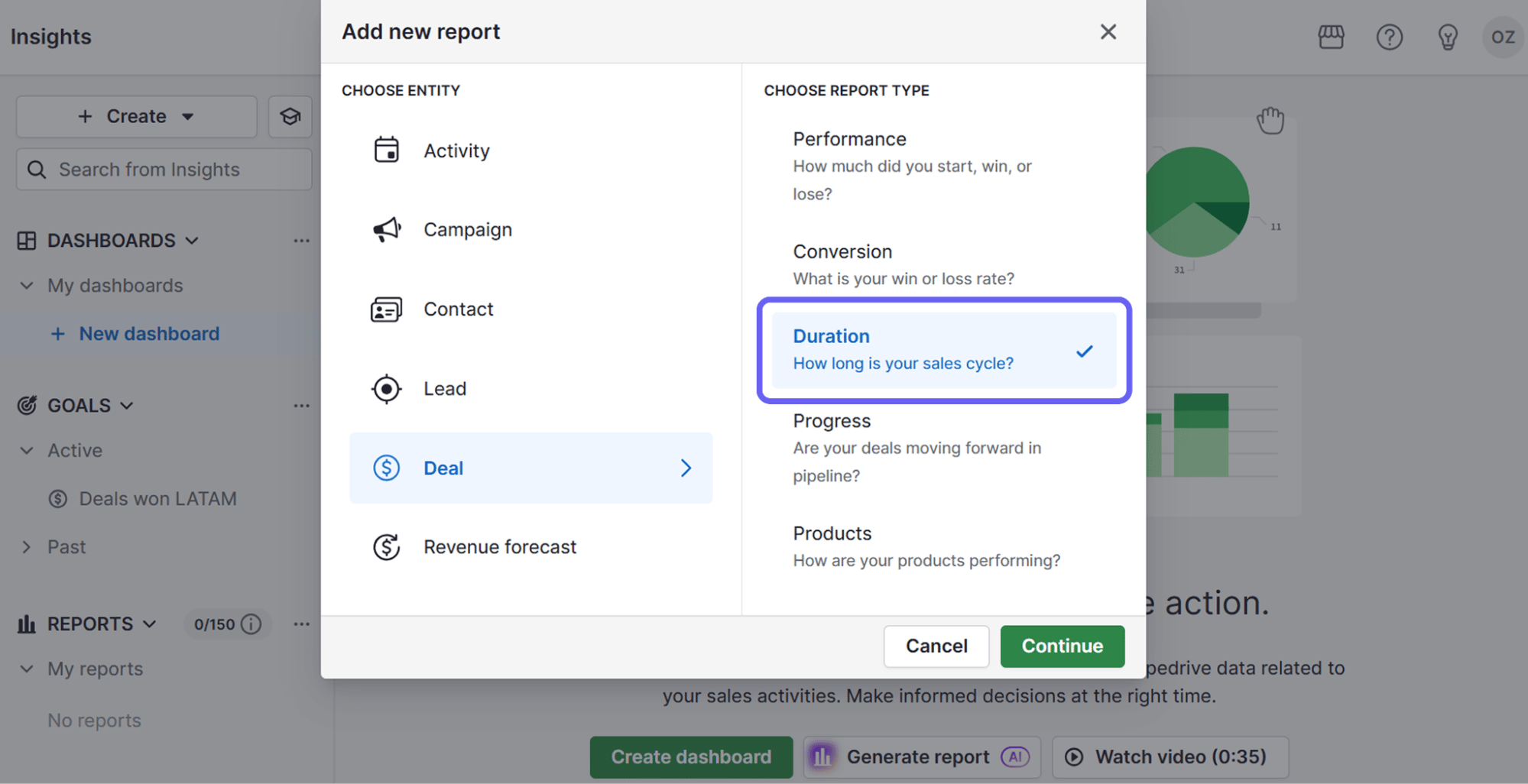Click the reports info icon beside 0/150
The image size is (1528, 784).
click(251, 624)
